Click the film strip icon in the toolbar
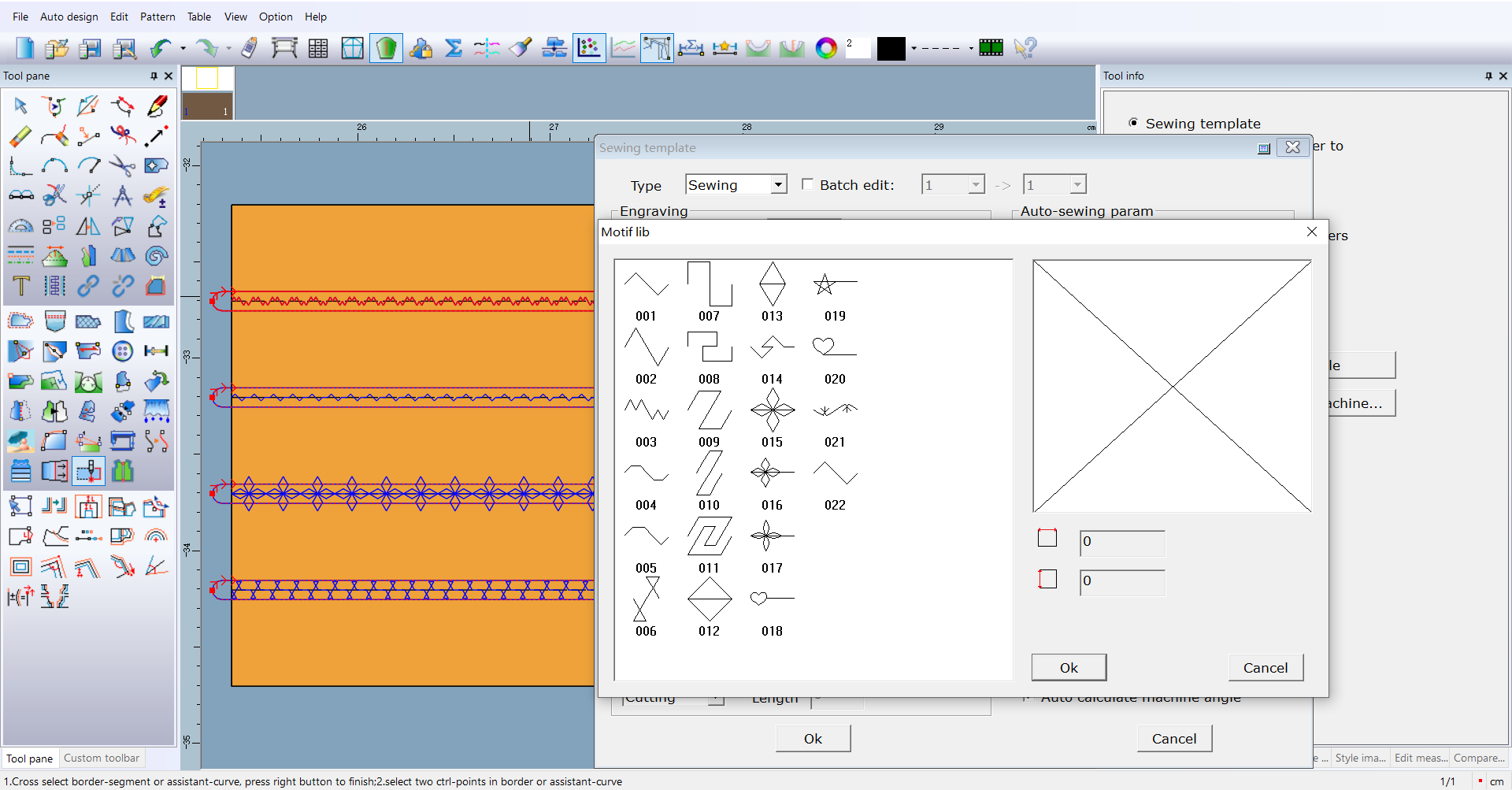This screenshot has height=790, width=1512. 991,48
